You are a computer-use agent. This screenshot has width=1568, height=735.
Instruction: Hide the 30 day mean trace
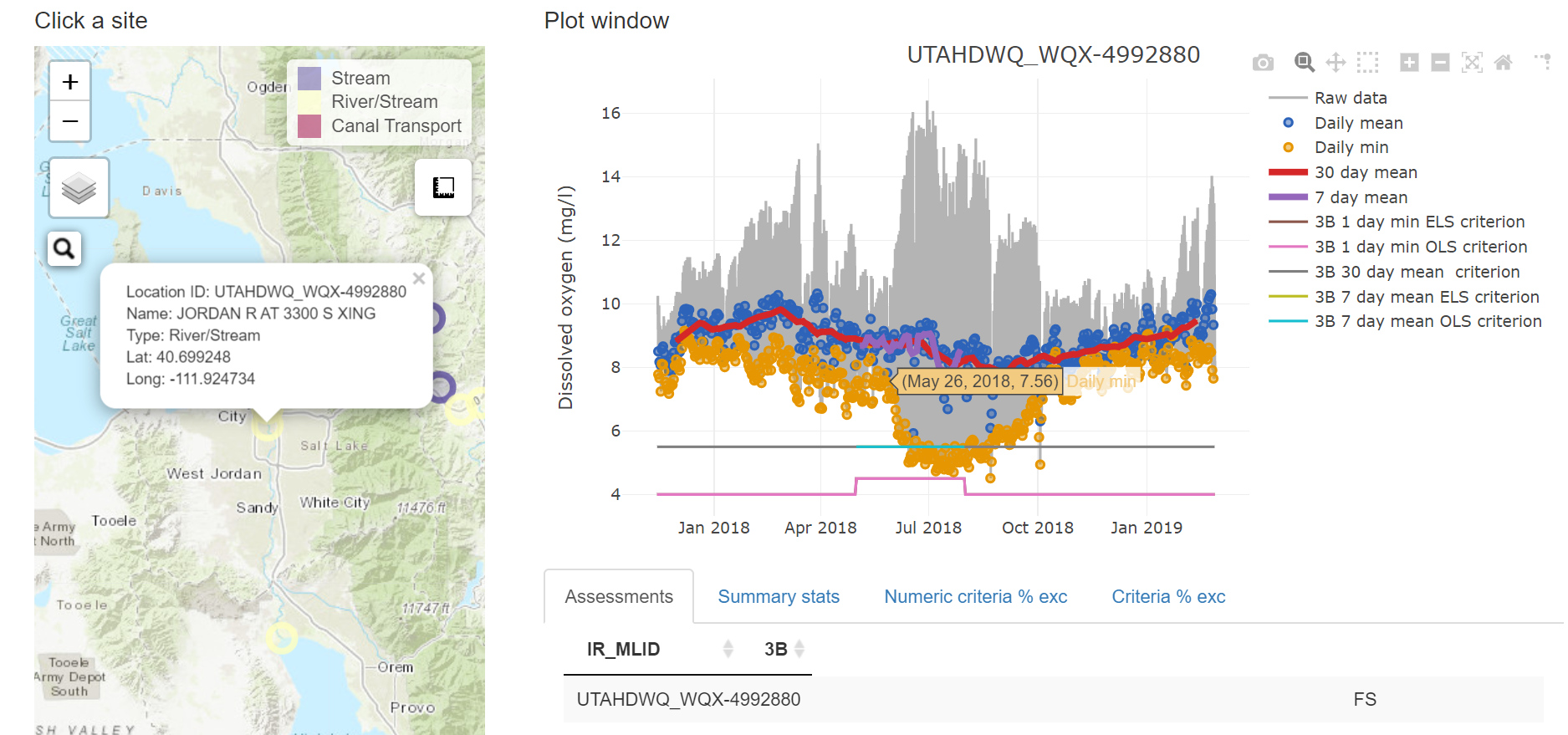[x=1365, y=172]
